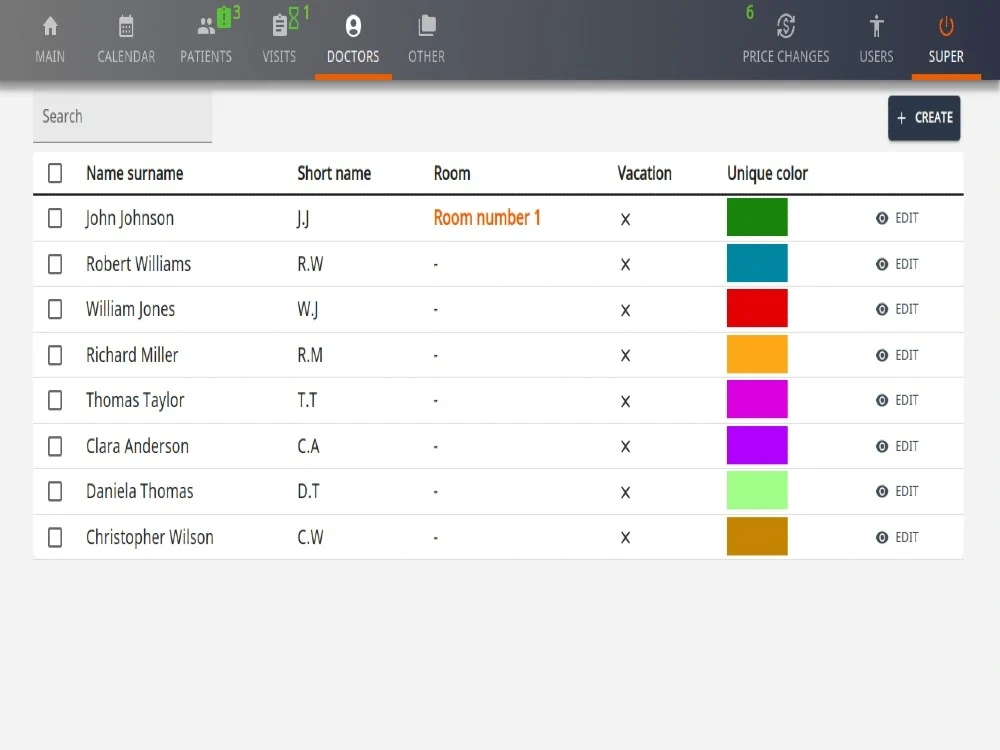
Task: Click edit icon for Richard Miller
Action: point(881,355)
